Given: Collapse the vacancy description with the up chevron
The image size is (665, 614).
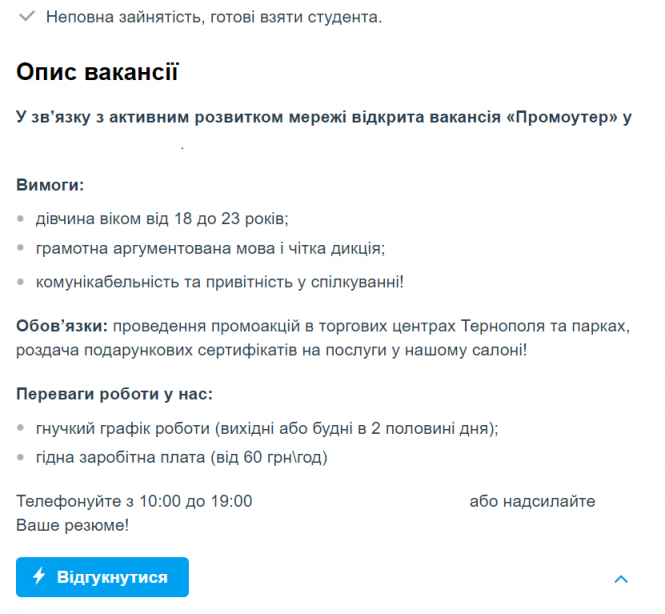Looking at the screenshot, I should pyautogui.click(x=621, y=578).
